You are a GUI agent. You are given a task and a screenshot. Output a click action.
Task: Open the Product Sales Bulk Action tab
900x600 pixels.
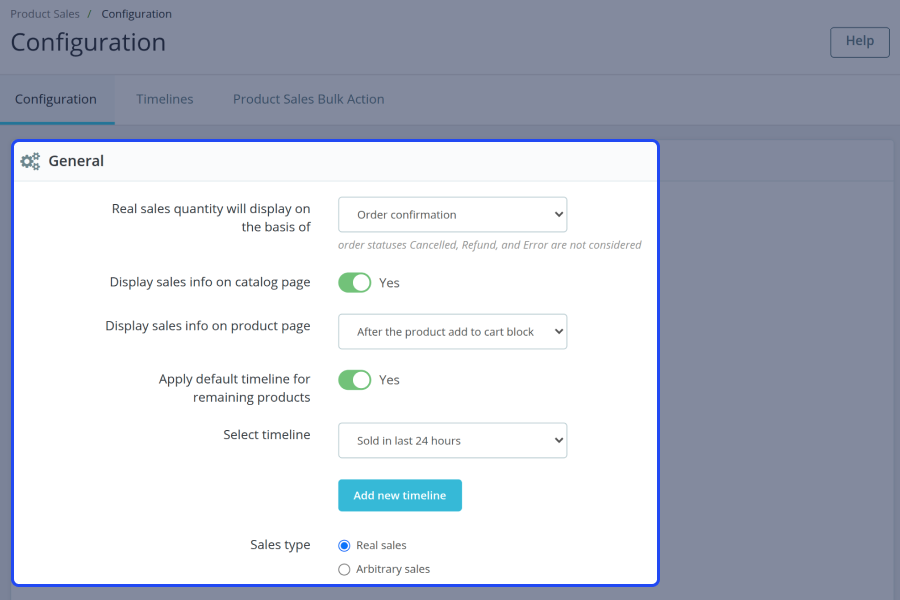click(x=308, y=99)
